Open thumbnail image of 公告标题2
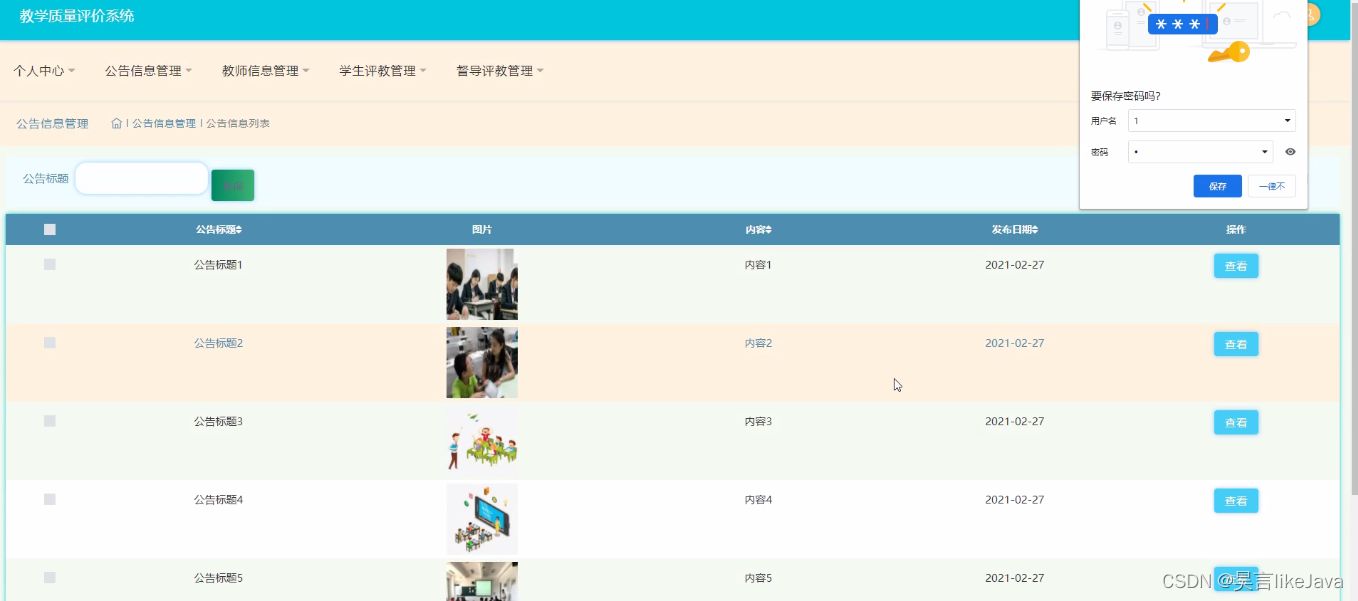The height and width of the screenshot is (601, 1358). (x=482, y=362)
